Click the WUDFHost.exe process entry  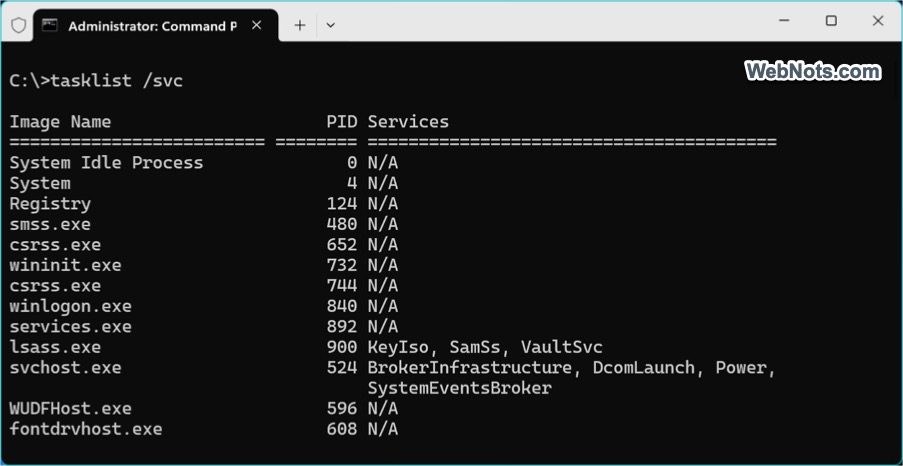[x=70, y=409]
